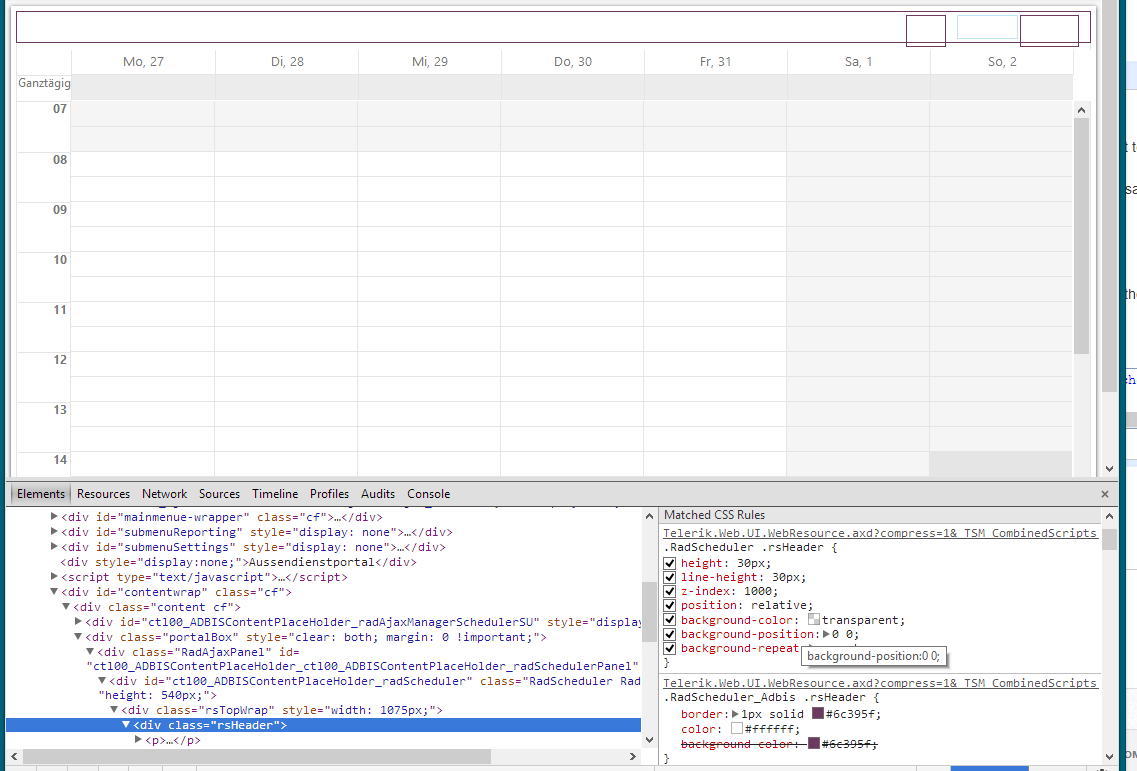The image size is (1137, 771).
Task: Toggle off the z-index: 1000 property
Action: (671, 592)
